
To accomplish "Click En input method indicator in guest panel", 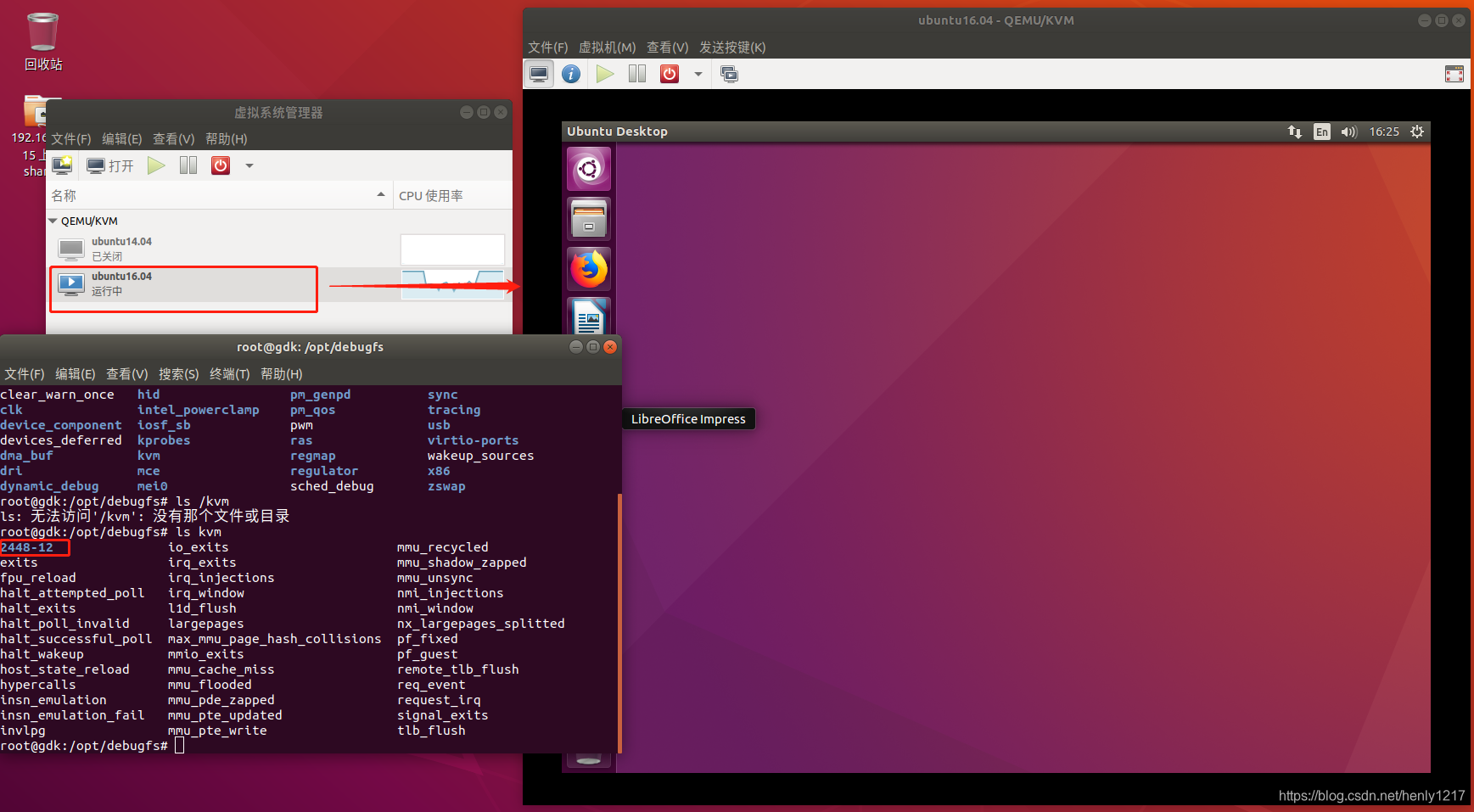I will pyautogui.click(x=1322, y=132).
